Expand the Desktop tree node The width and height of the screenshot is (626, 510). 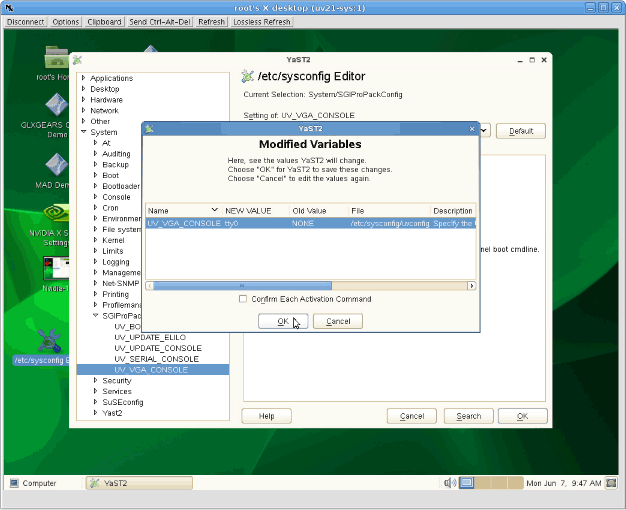coord(83,89)
